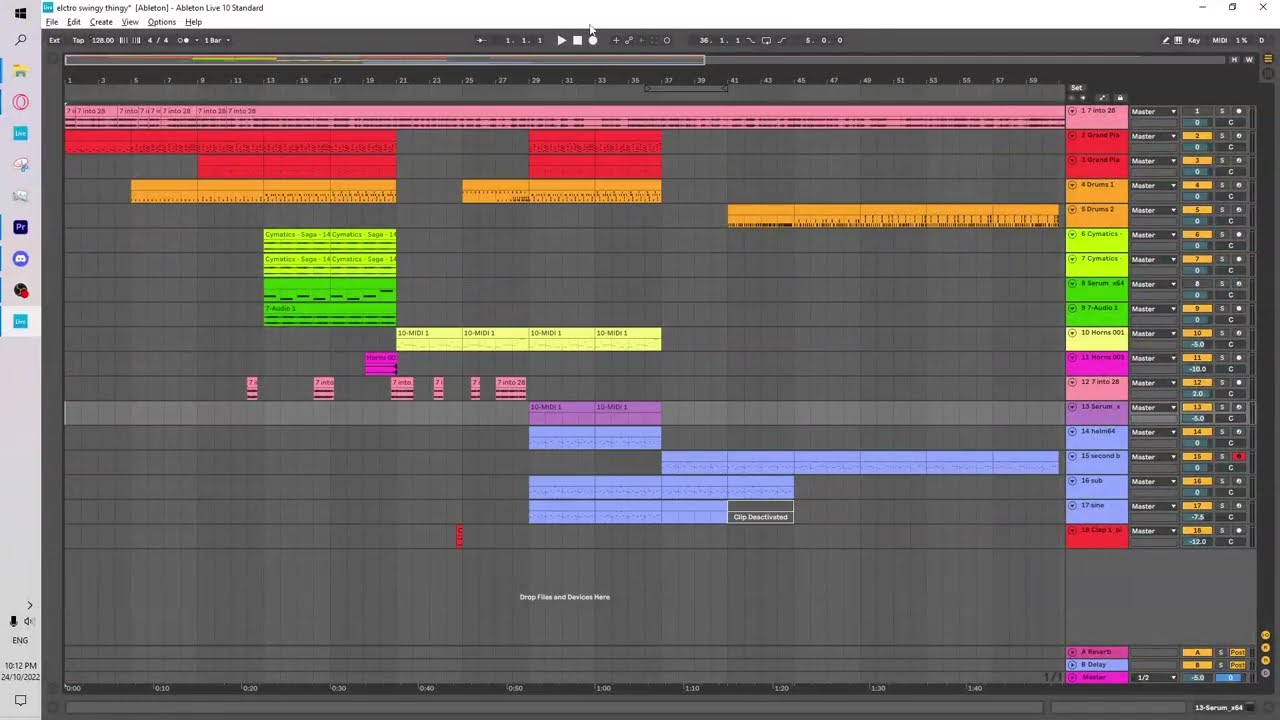Open Windows notification center icon
Viewport: 1280px width, 720px height.
20,700
